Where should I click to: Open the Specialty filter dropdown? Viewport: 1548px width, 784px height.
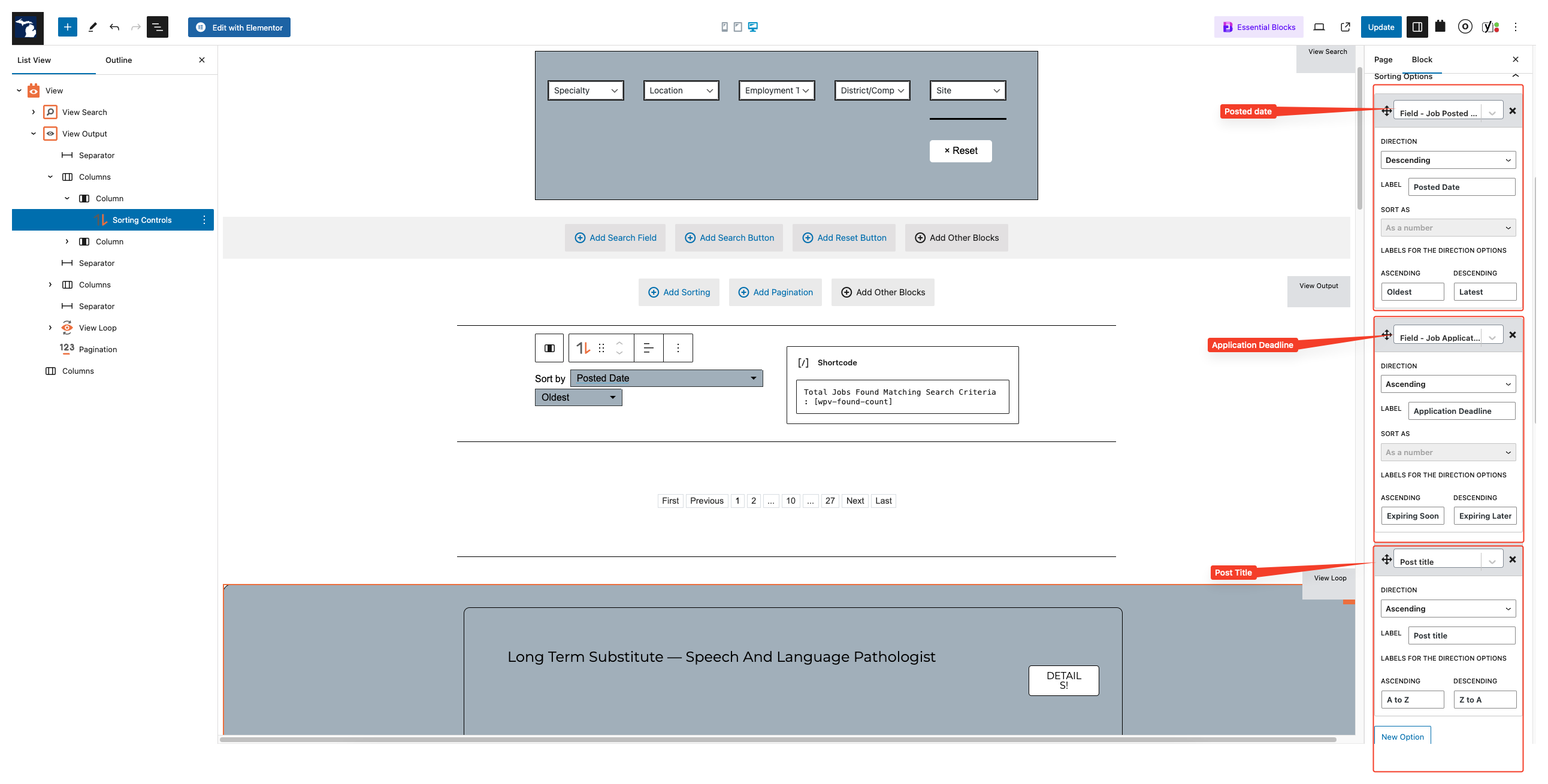tap(585, 90)
